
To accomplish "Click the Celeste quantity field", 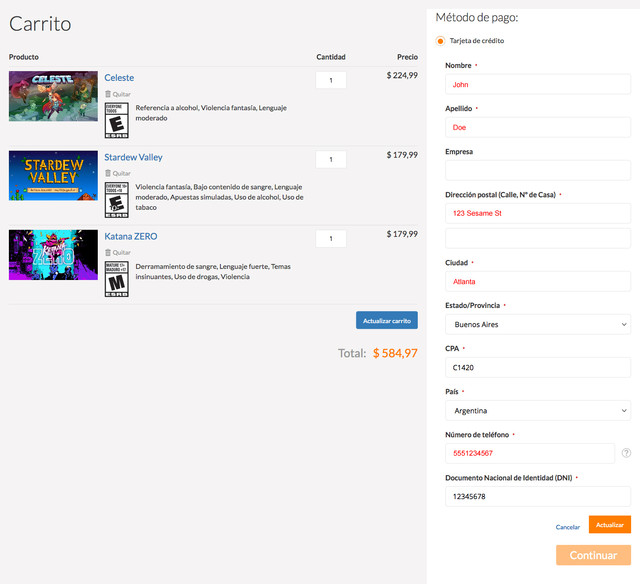I will 331,80.
